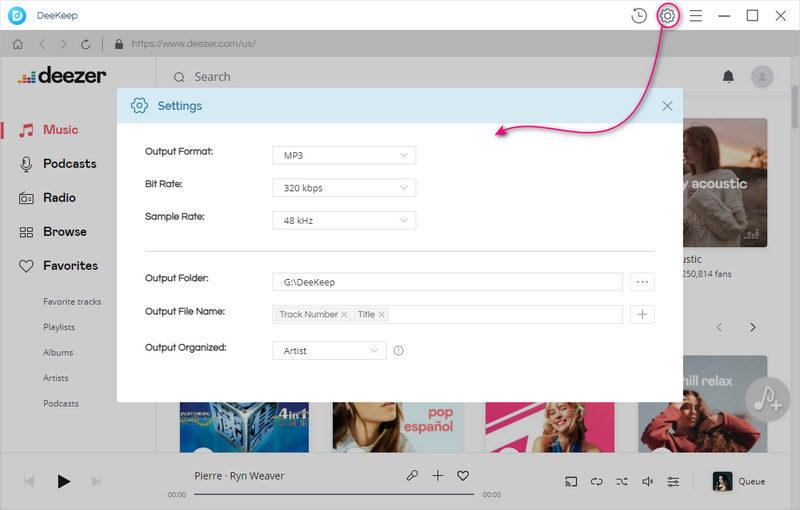Toggle repeat mode
This screenshot has width=800, height=510.
pyautogui.click(x=596, y=481)
